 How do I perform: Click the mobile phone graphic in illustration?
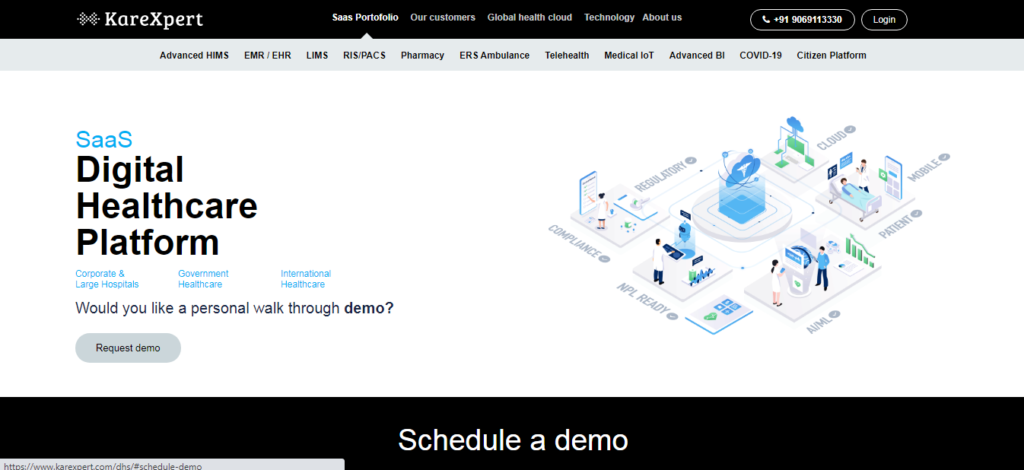click(893, 178)
